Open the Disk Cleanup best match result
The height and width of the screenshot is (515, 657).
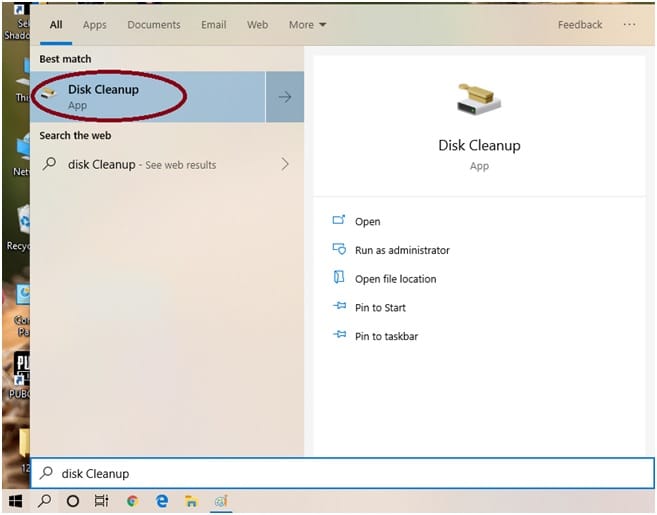(x=147, y=97)
